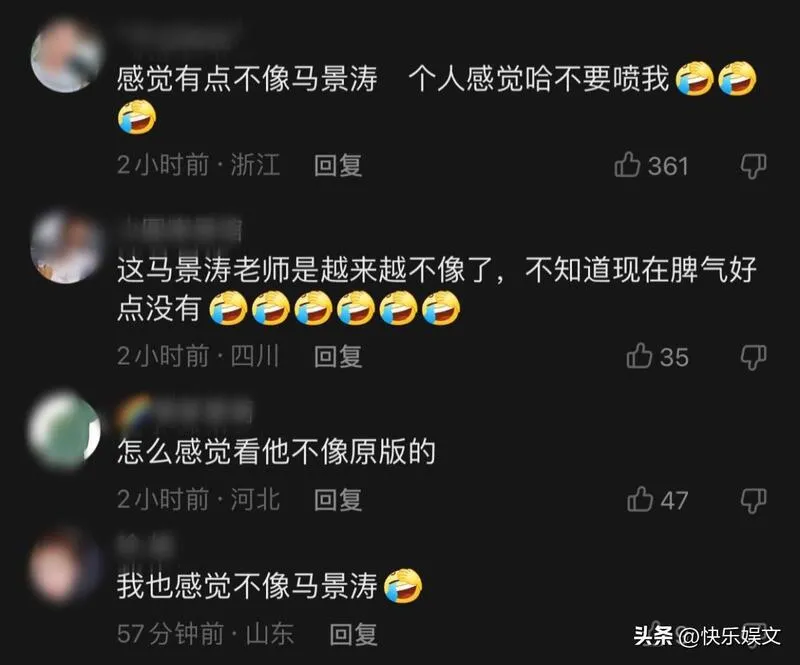Image resolution: width=800 pixels, height=665 pixels.
Task: Open the blurred username of second commenter
Action: 179,231
